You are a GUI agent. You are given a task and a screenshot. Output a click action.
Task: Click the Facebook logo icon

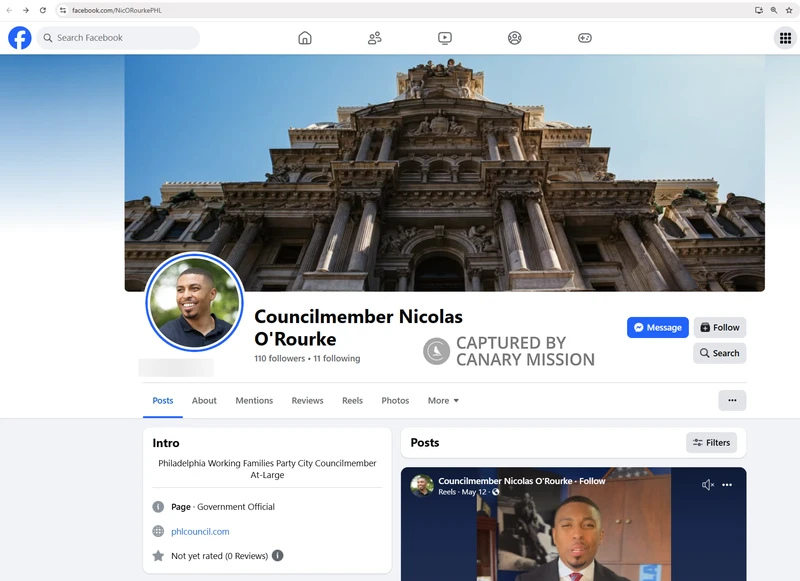20,38
